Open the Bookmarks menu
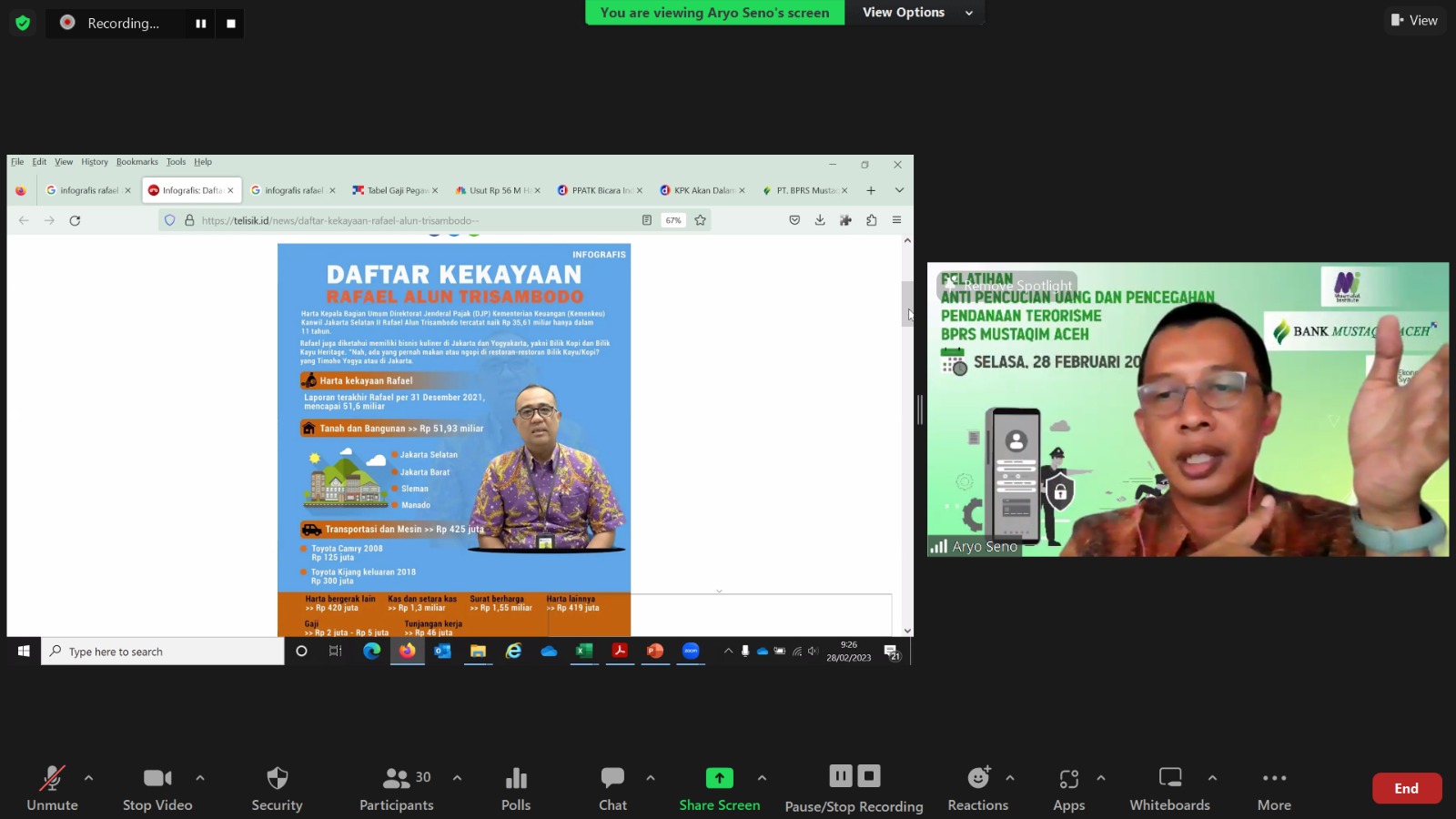The height and width of the screenshot is (819, 1456). pos(136,161)
